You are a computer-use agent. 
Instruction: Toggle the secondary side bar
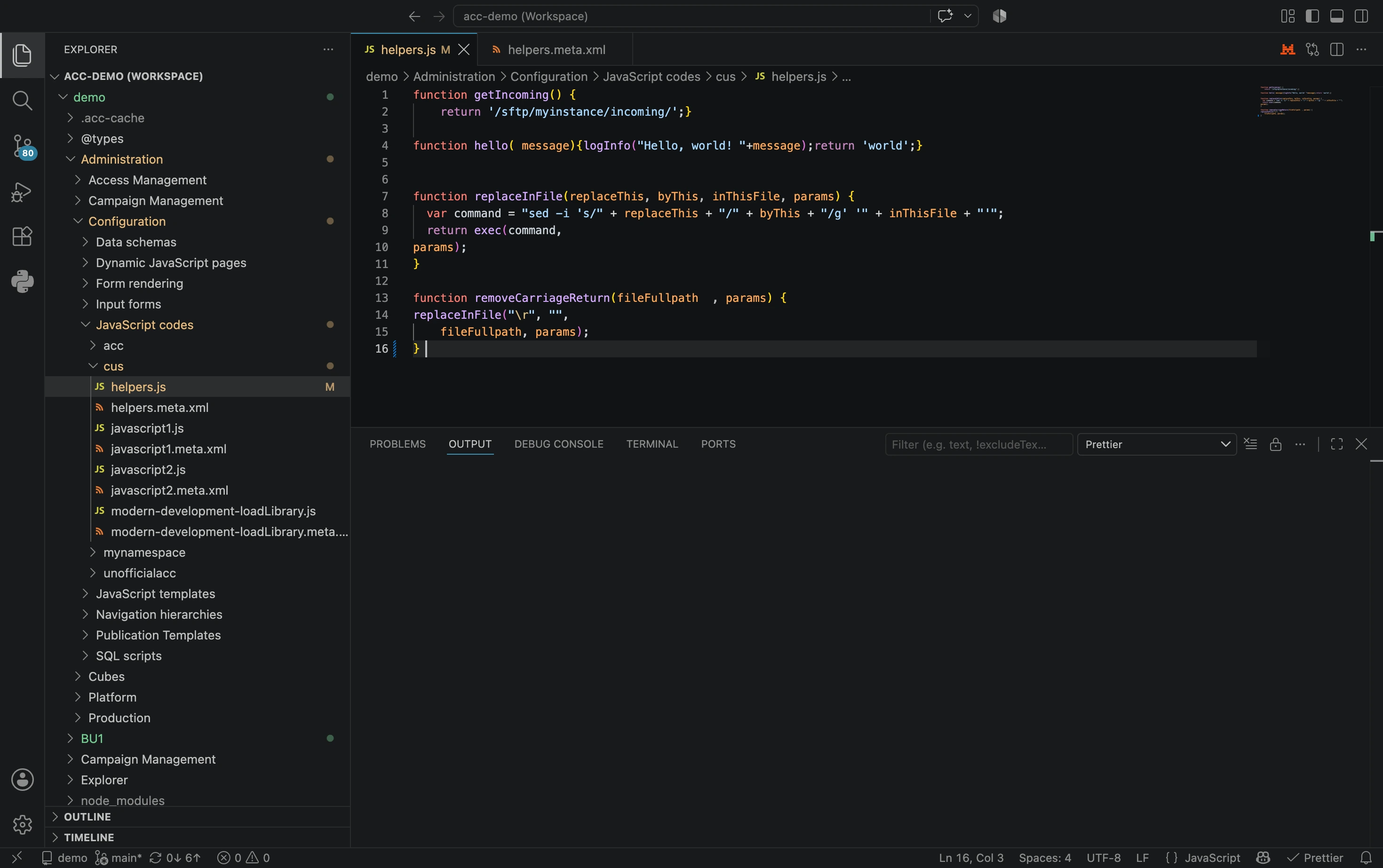point(1361,16)
